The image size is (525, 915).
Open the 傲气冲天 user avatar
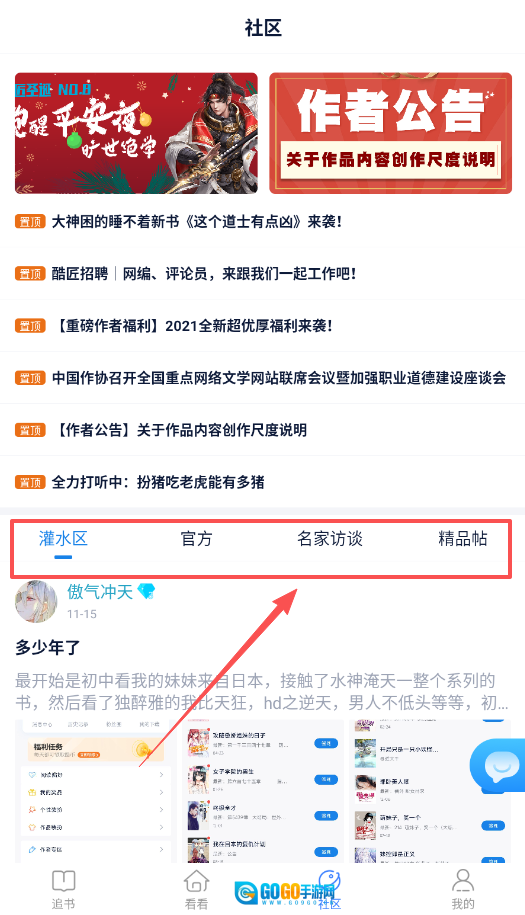(x=36, y=602)
